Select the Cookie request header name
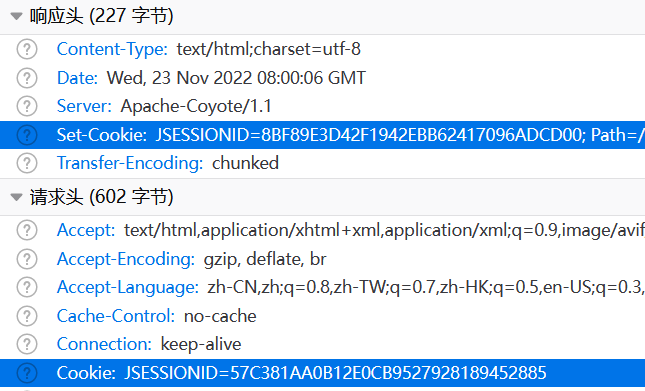Image resolution: width=645 pixels, height=391 pixels. 86,373
